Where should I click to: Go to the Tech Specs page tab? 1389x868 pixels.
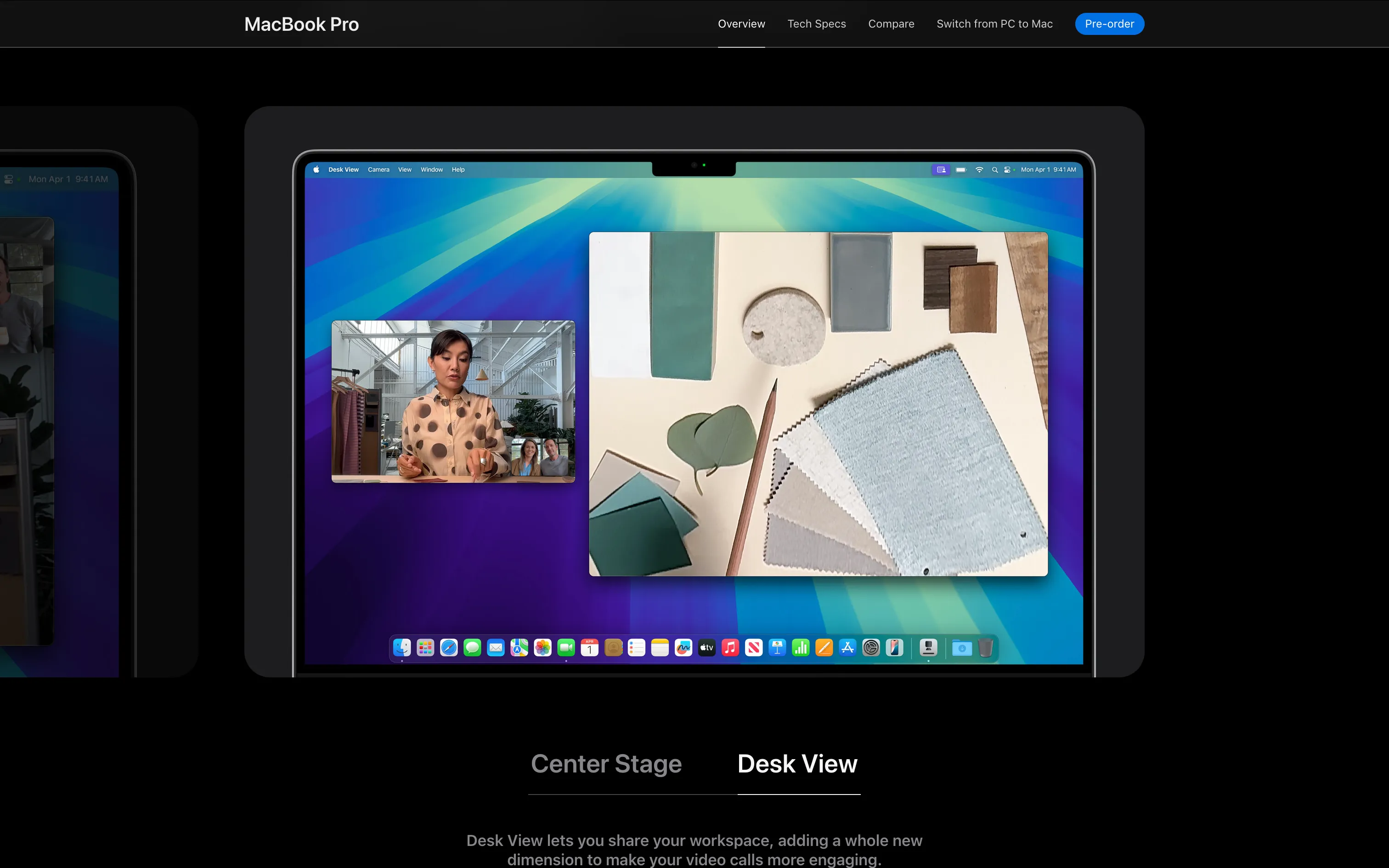pos(816,23)
